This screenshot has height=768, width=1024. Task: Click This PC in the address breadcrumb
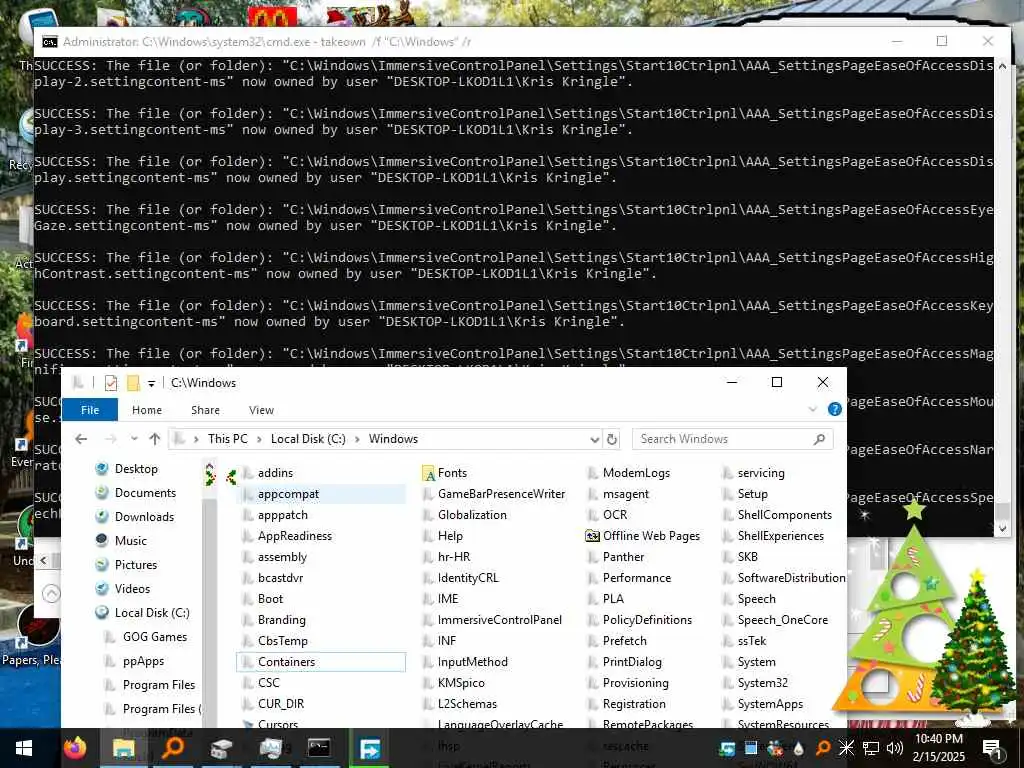pyautogui.click(x=228, y=439)
